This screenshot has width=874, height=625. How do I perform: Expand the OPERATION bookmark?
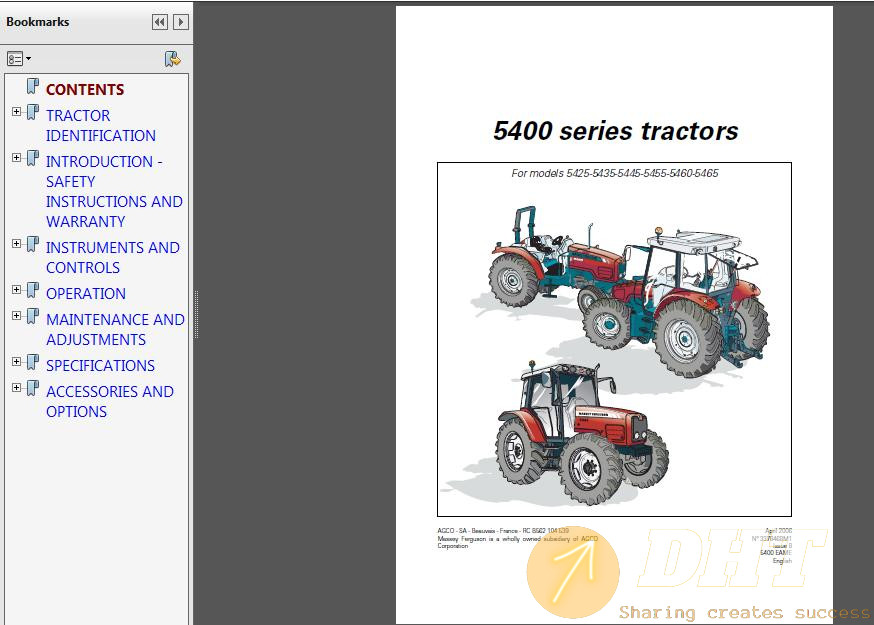(17, 290)
